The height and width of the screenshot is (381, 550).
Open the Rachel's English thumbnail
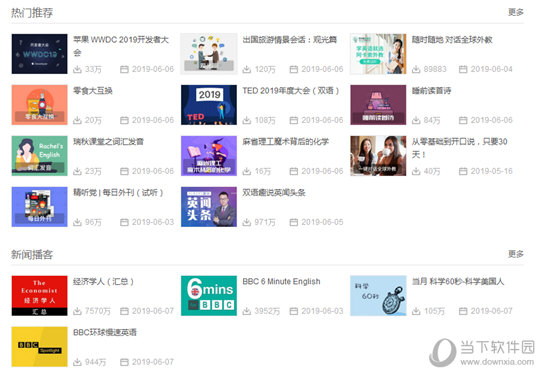[39, 156]
